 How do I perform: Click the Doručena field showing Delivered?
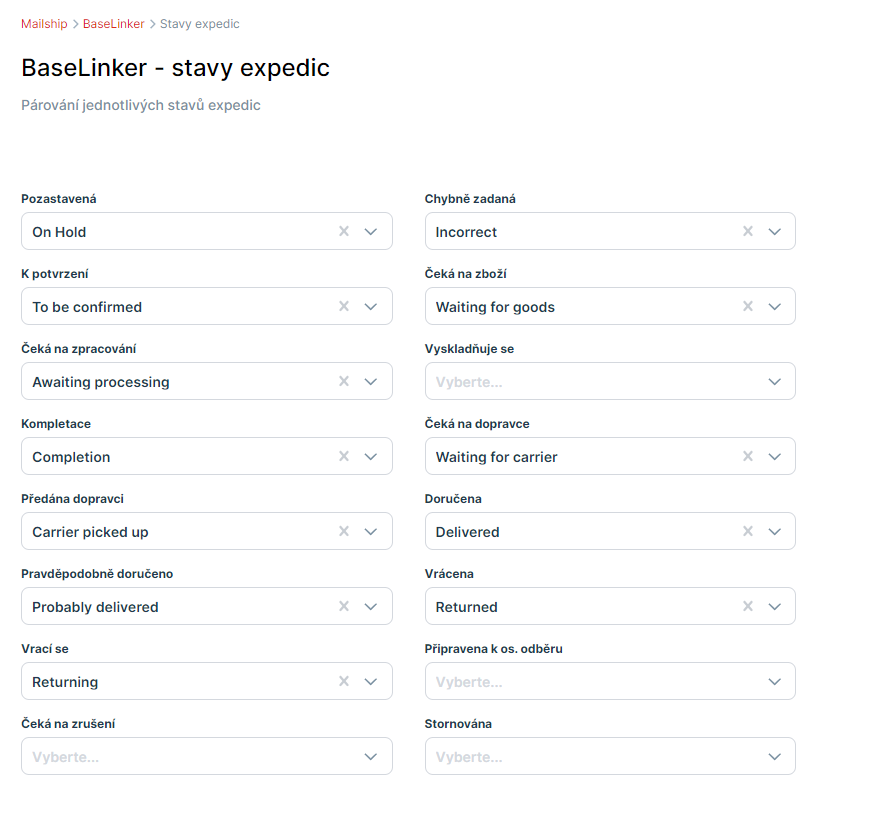click(580, 531)
